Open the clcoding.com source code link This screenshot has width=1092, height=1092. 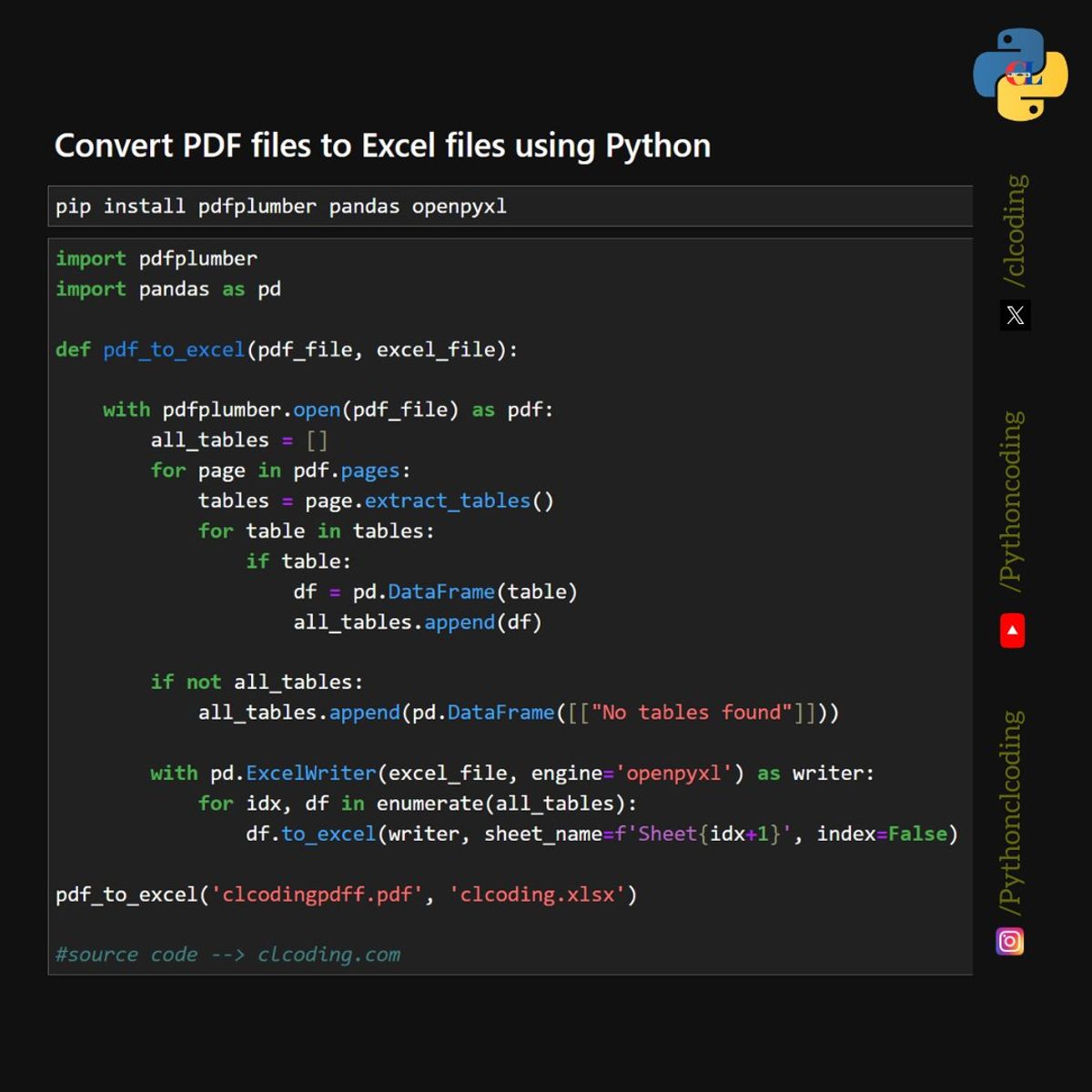tap(328, 954)
